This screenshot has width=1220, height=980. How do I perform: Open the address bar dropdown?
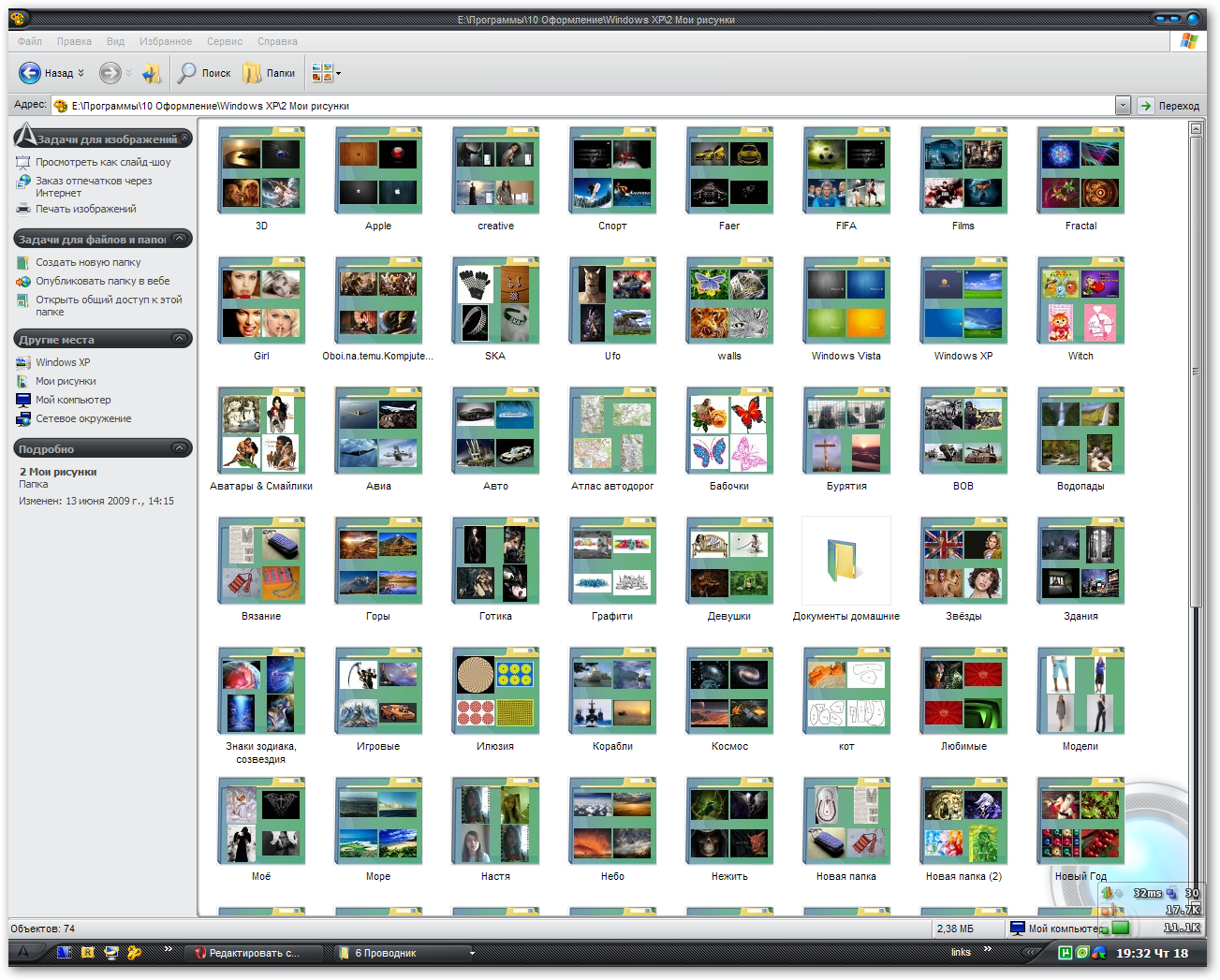coord(1123,105)
